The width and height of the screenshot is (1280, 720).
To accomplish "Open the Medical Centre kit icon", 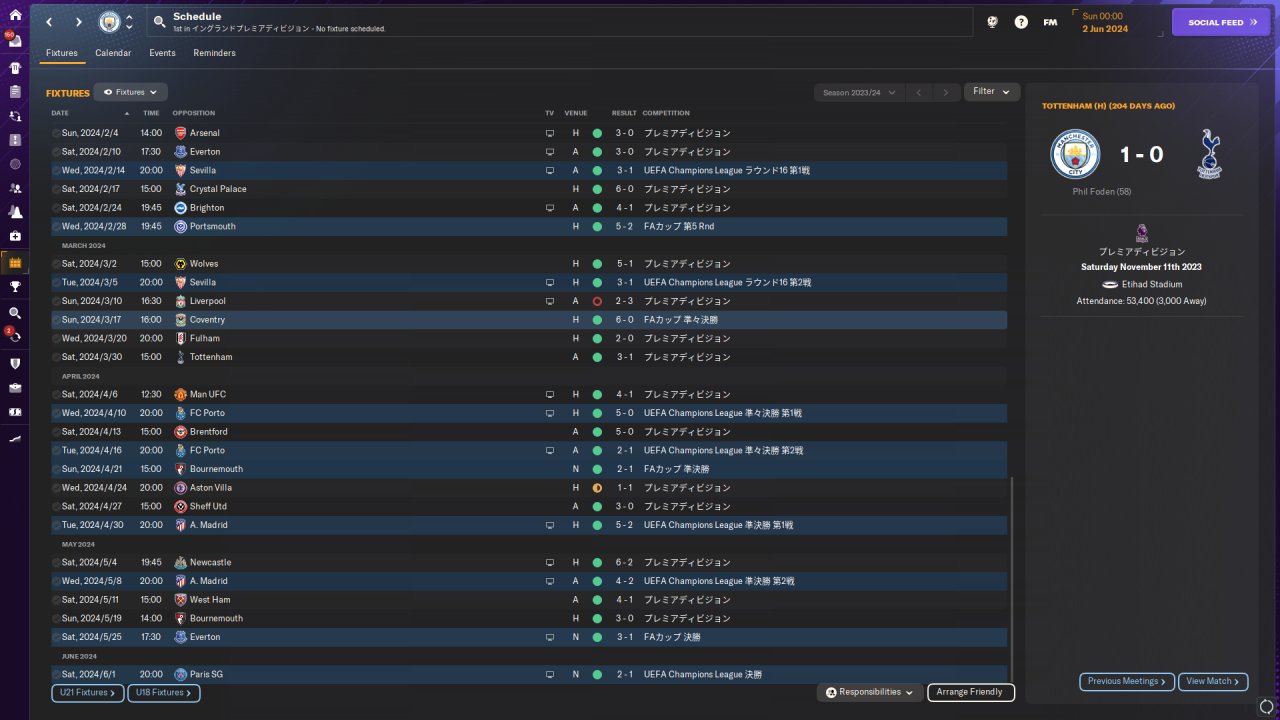I will click(x=15, y=236).
